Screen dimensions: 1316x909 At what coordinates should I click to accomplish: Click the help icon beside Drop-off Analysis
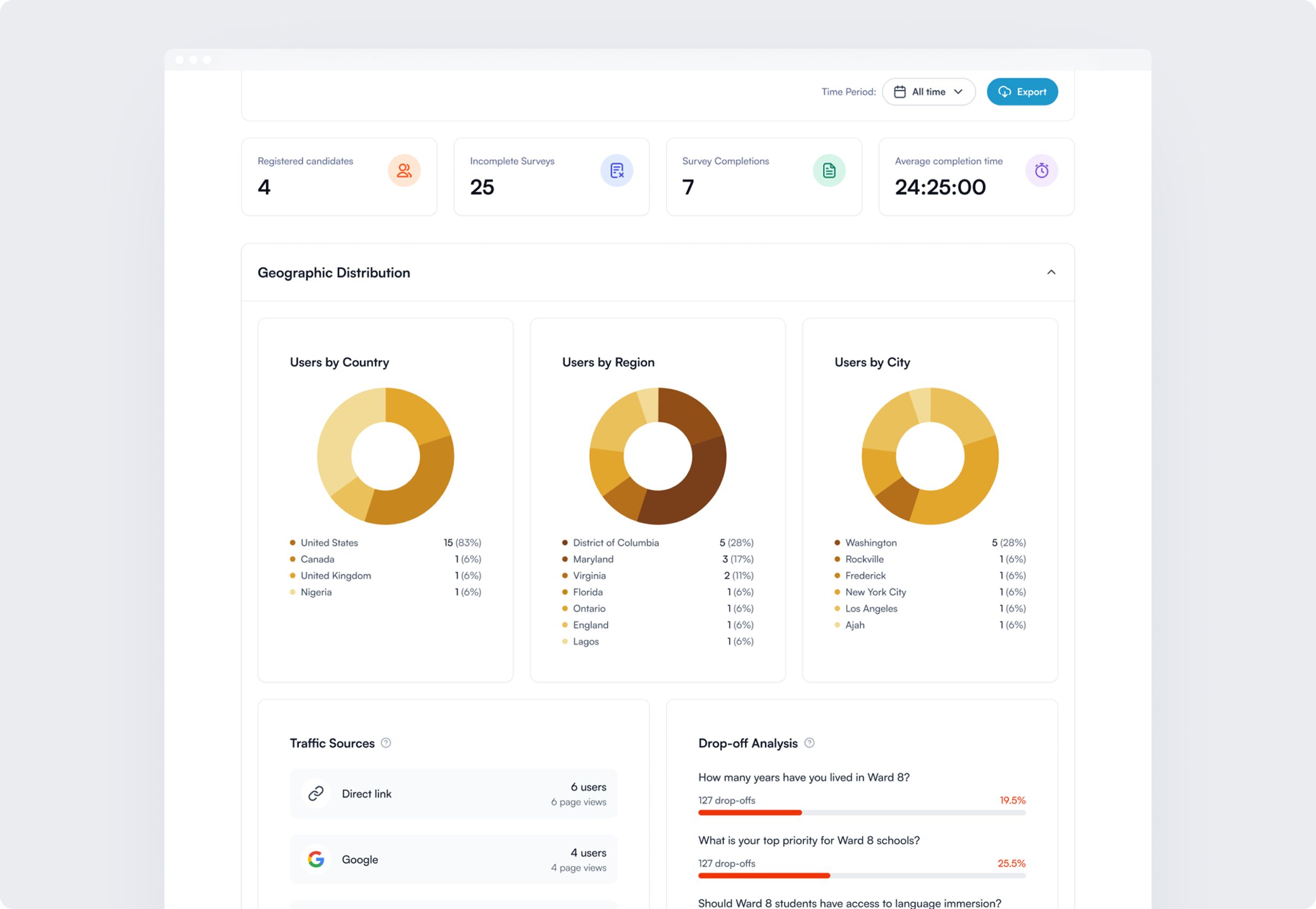point(809,743)
